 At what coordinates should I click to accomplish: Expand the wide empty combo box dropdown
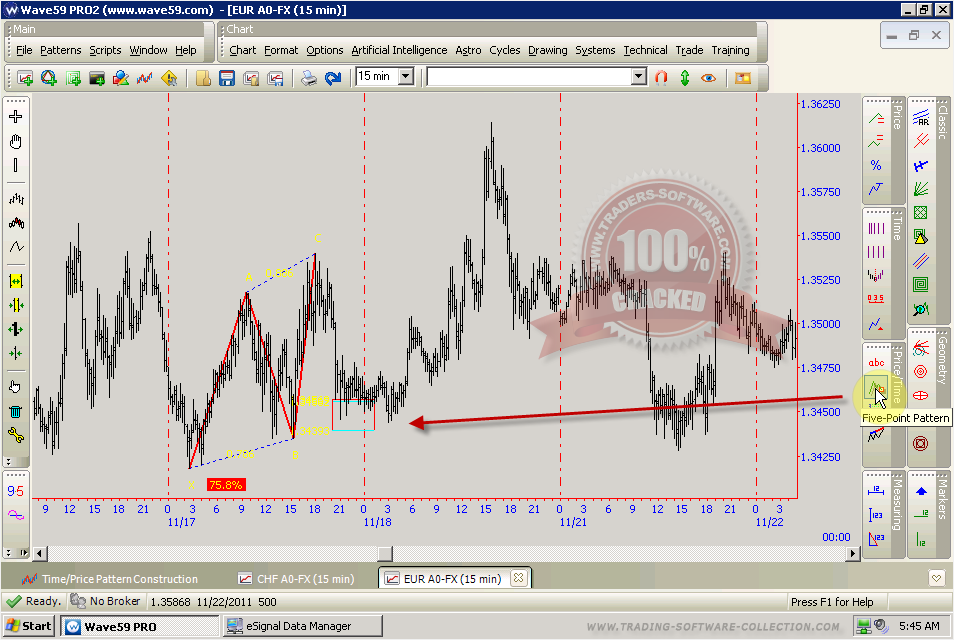pyautogui.click(x=639, y=77)
